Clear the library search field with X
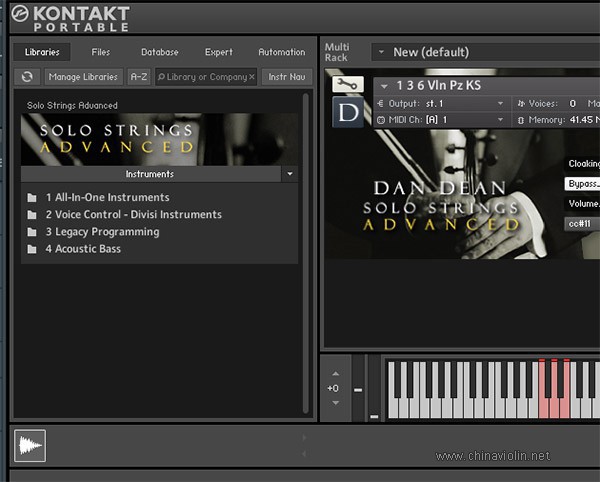 [252, 77]
